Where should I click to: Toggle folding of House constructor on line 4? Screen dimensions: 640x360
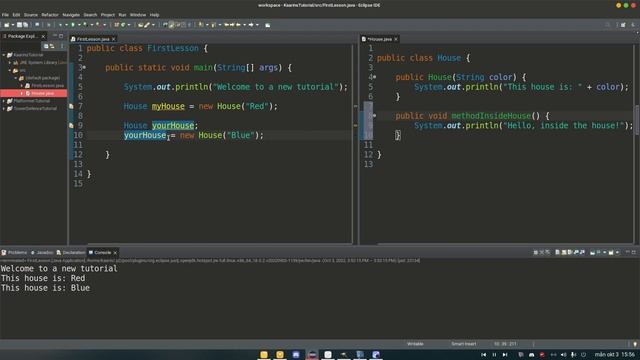(375, 77)
